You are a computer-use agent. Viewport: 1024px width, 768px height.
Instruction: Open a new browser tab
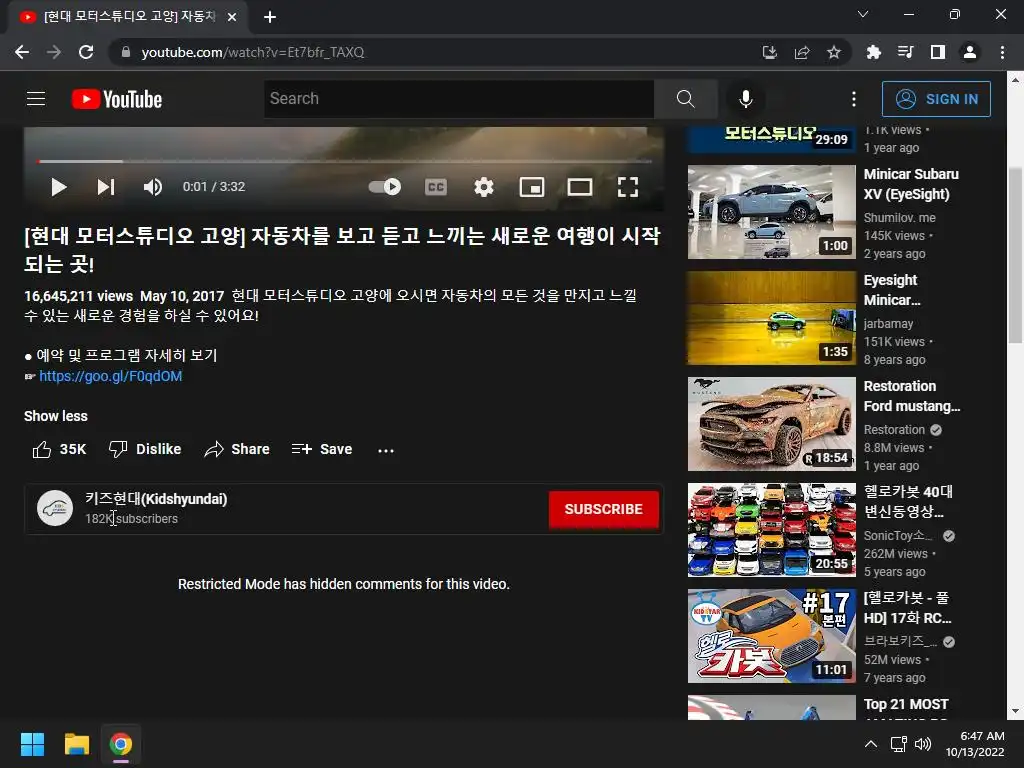point(270,17)
